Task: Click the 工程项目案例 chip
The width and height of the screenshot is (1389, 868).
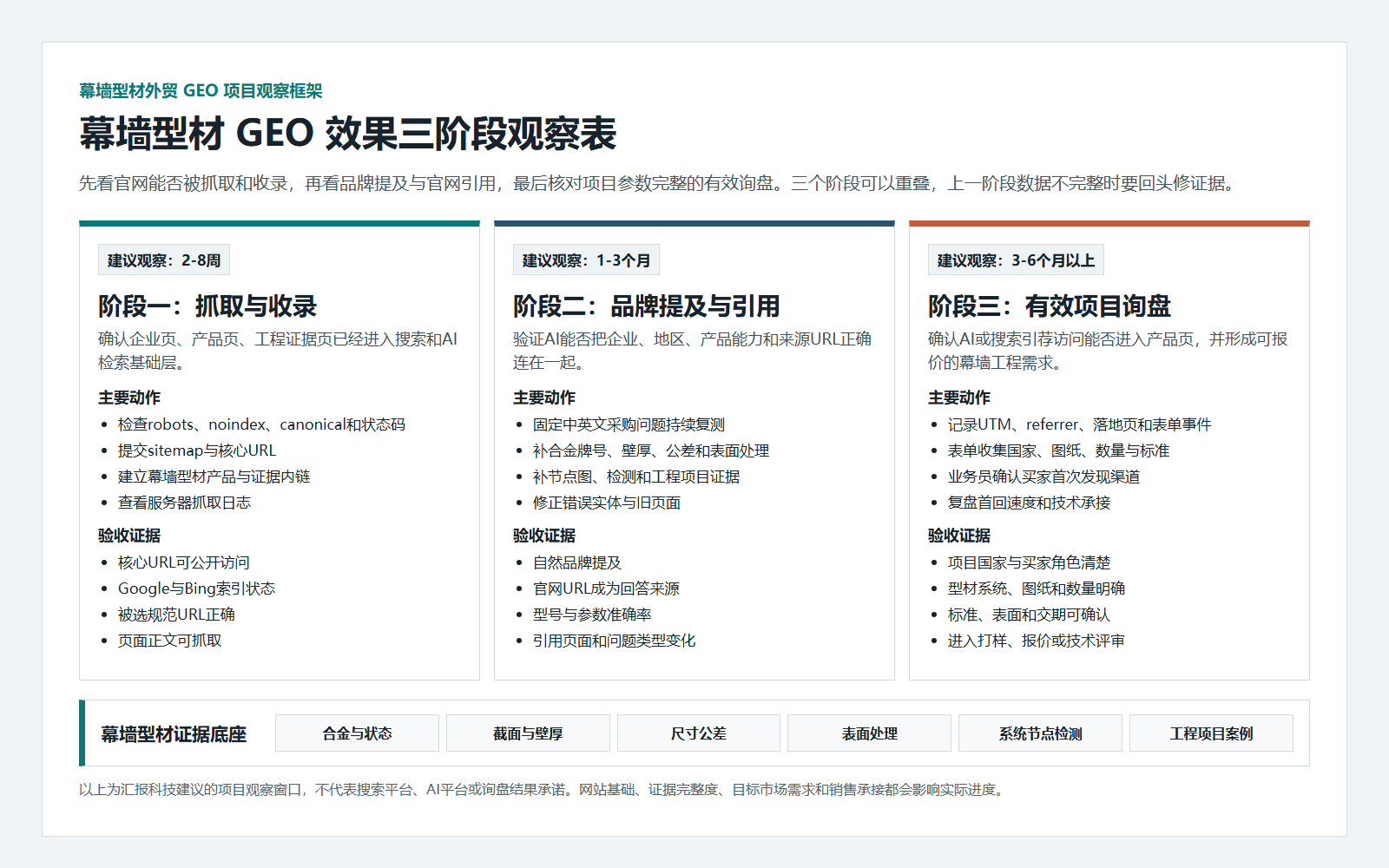Action: click(x=1211, y=733)
